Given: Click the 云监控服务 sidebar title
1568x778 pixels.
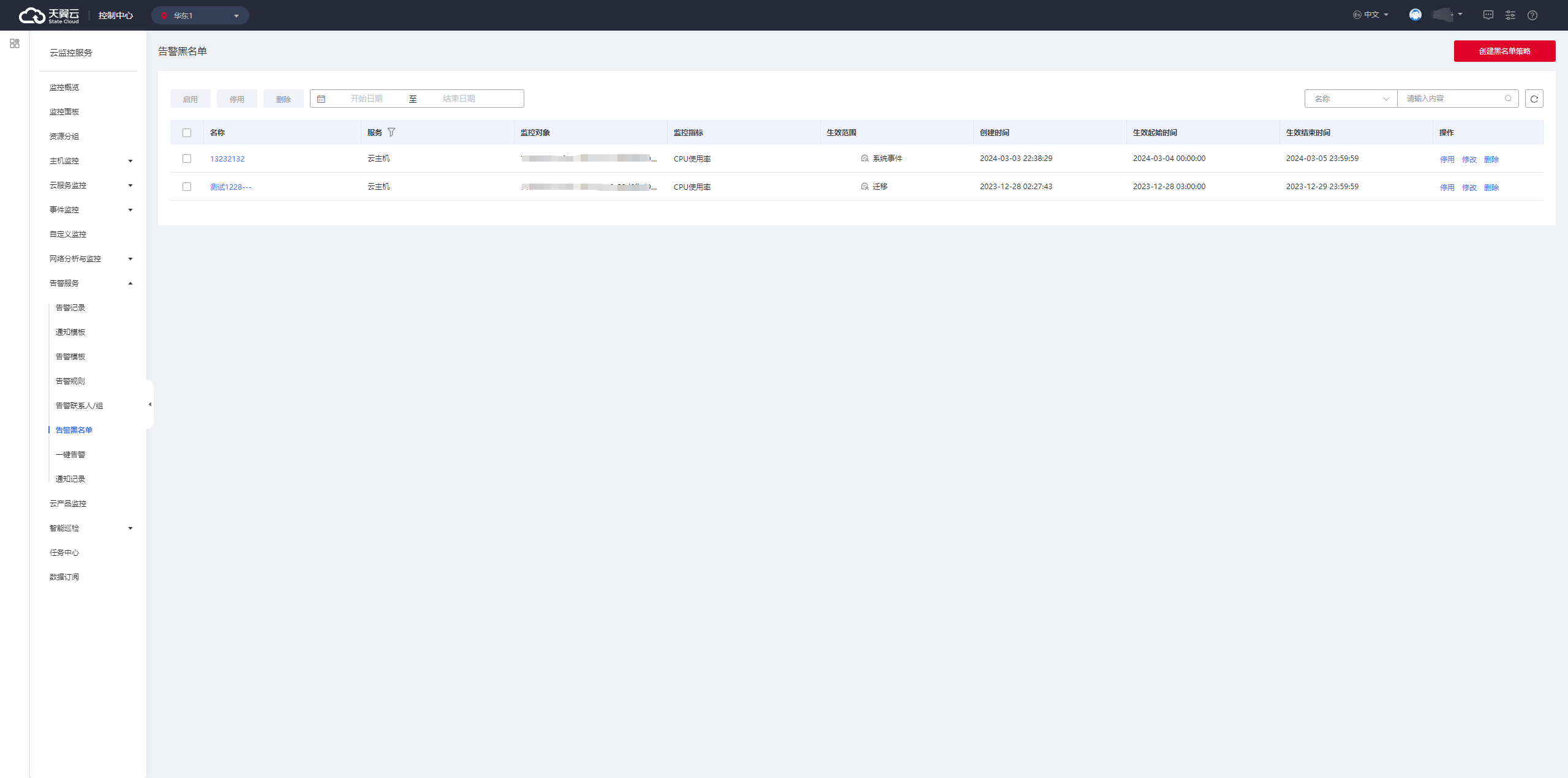Looking at the screenshot, I should click(x=71, y=53).
